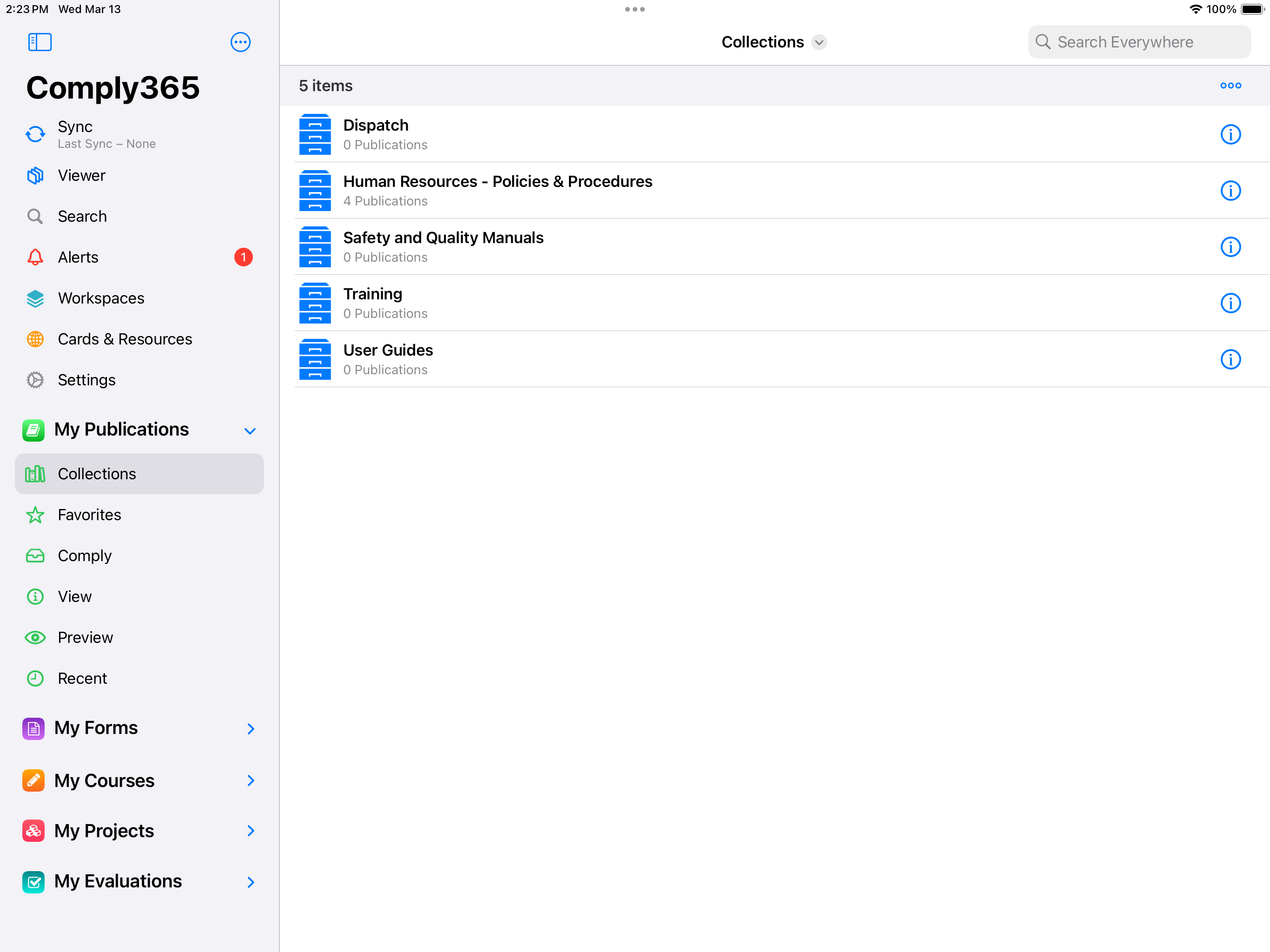Open the User Guides collection

(x=388, y=359)
